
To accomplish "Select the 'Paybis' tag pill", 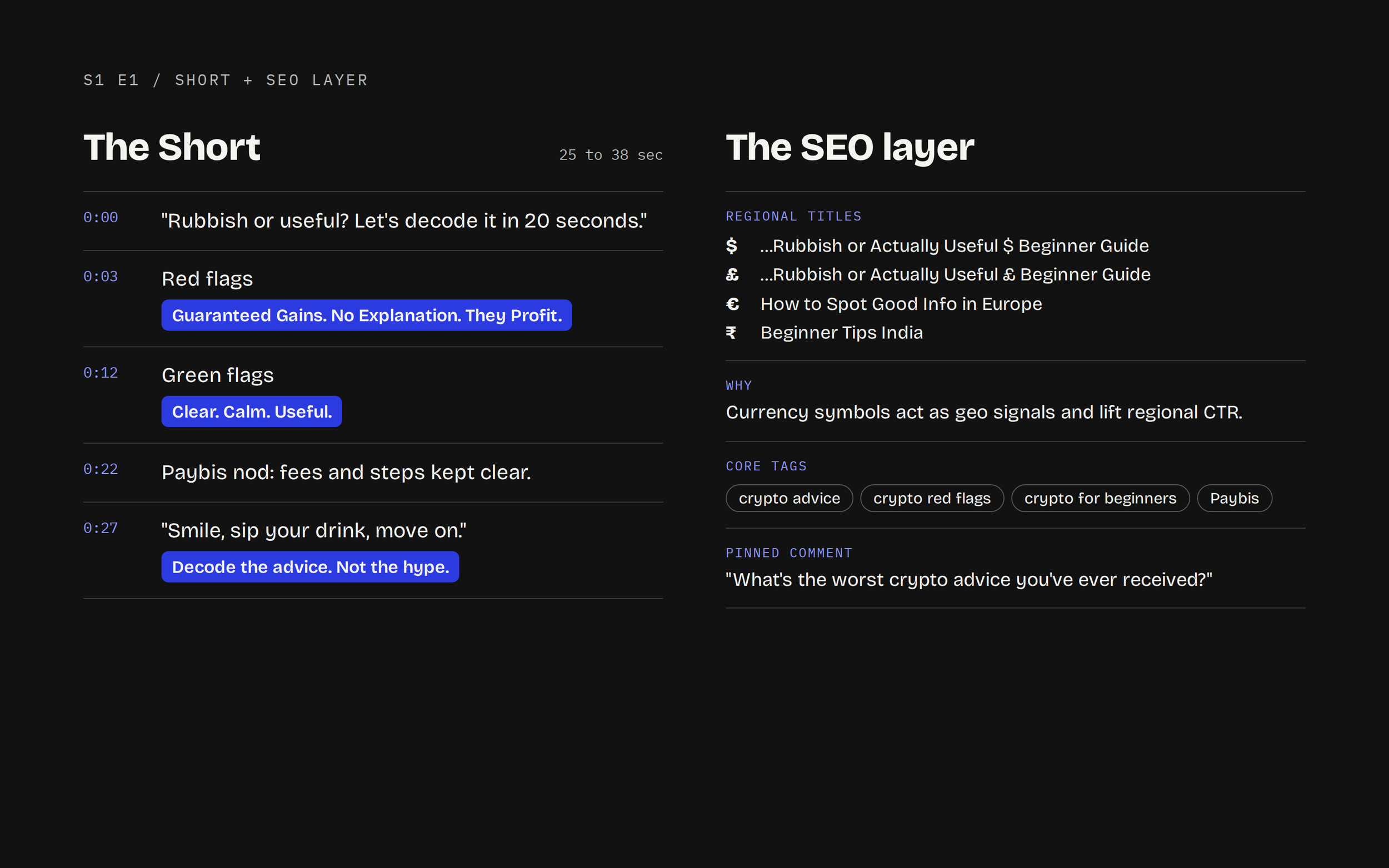I will pos(1235,498).
